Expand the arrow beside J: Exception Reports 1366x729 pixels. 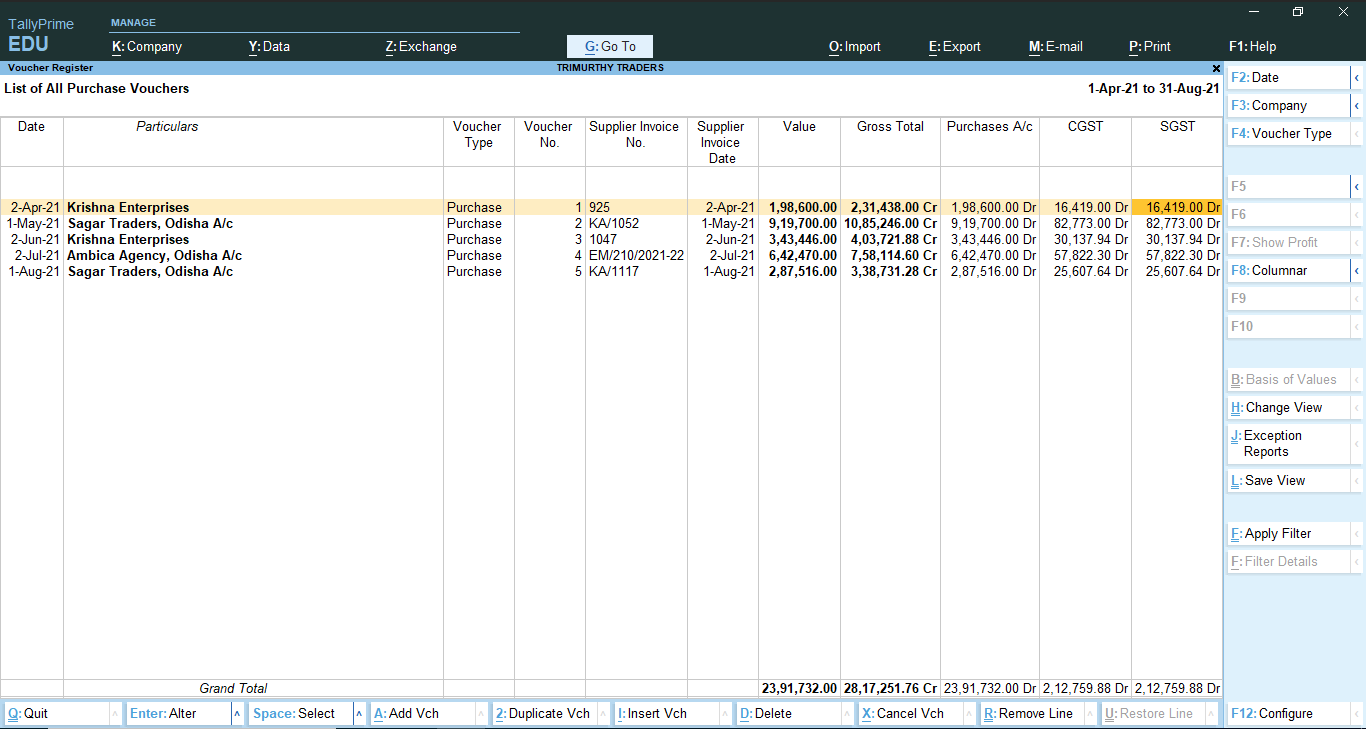point(1357,443)
